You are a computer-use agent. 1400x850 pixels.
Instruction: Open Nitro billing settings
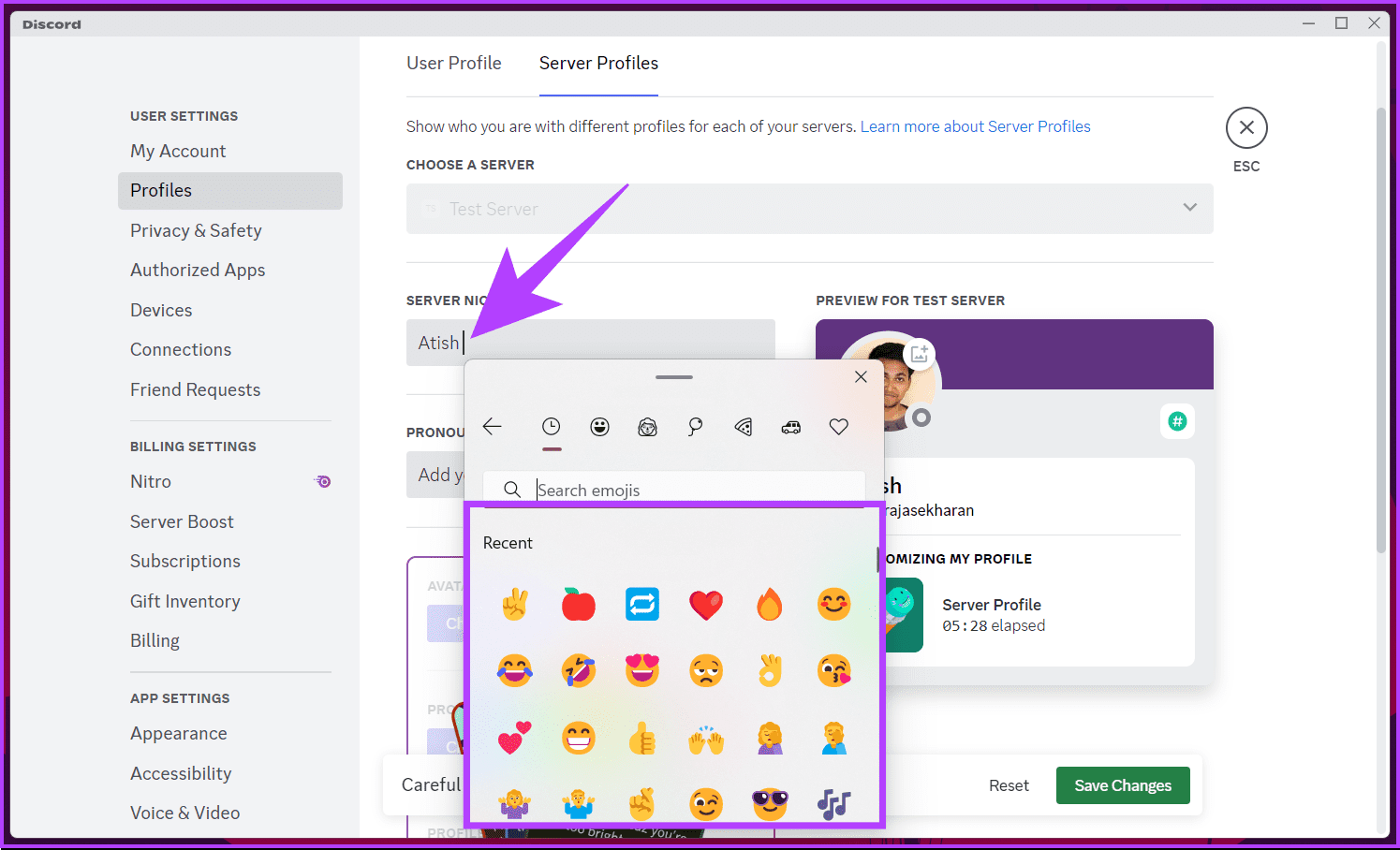(230, 481)
